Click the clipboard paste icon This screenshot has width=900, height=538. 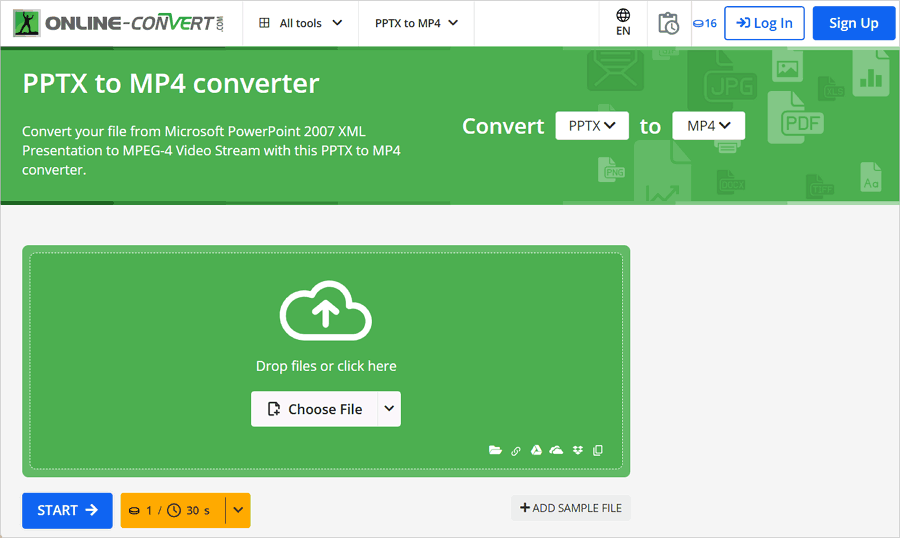[x=598, y=451]
